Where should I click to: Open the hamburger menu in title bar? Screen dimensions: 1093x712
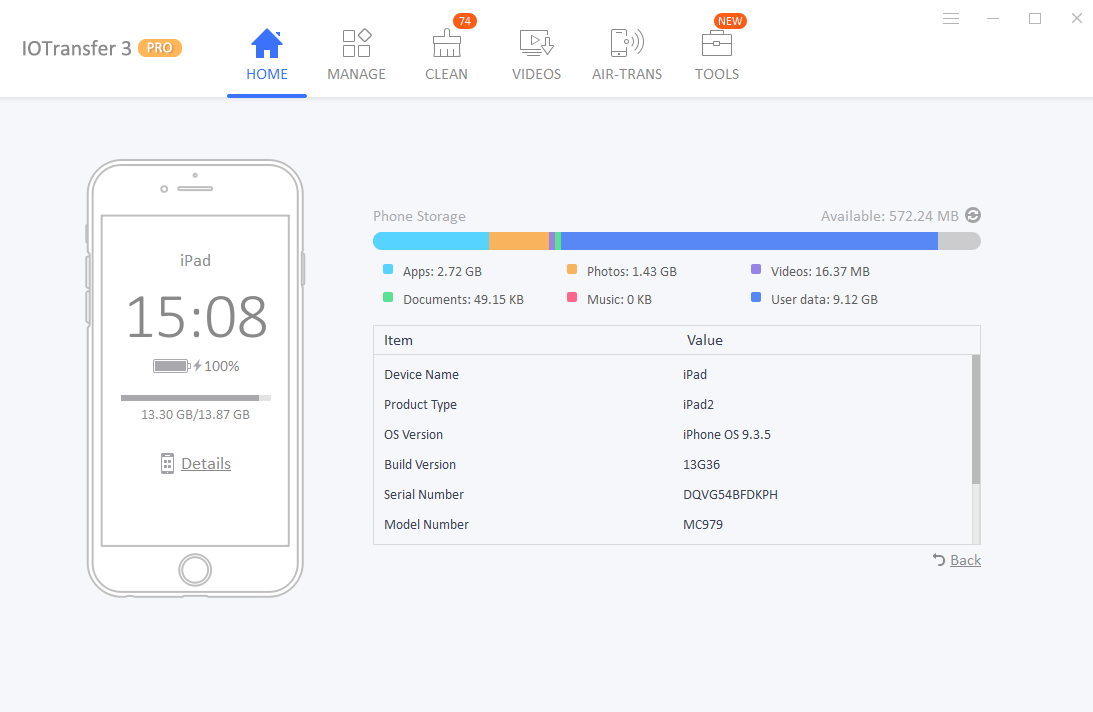[x=951, y=18]
